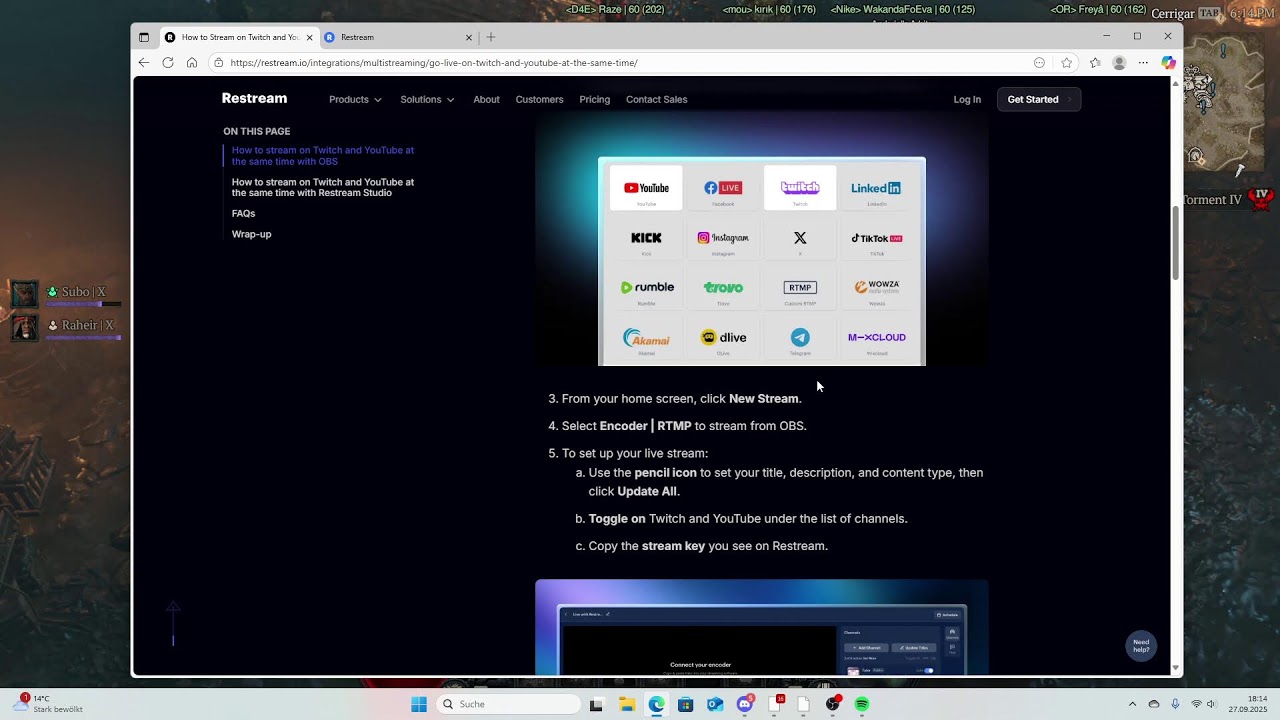
Task: Switch to the Restream browser tab
Action: coord(400,37)
